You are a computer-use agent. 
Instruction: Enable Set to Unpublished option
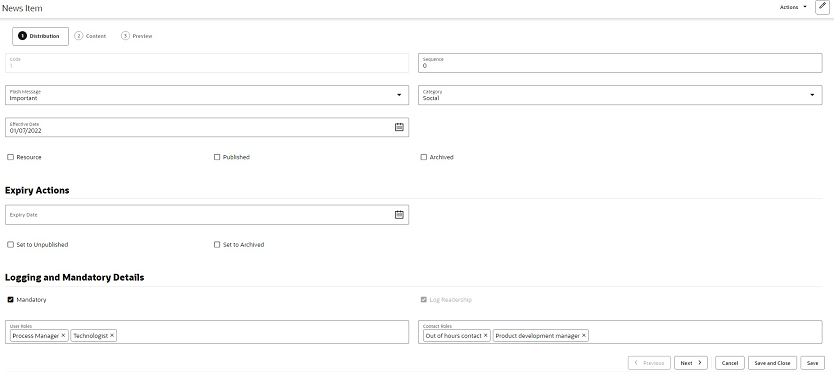[x=10, y=245]
